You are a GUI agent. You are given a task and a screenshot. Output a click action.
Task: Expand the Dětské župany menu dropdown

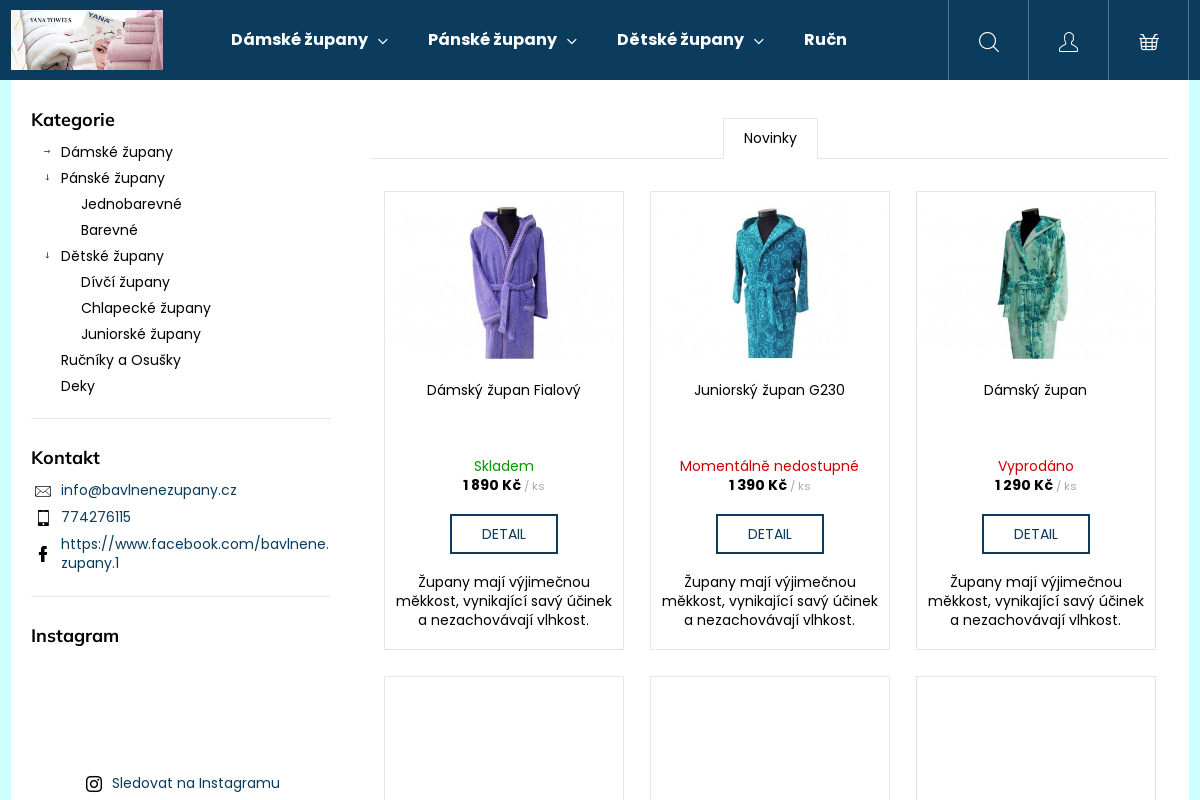pyautogui.click(x=759, y=41)
